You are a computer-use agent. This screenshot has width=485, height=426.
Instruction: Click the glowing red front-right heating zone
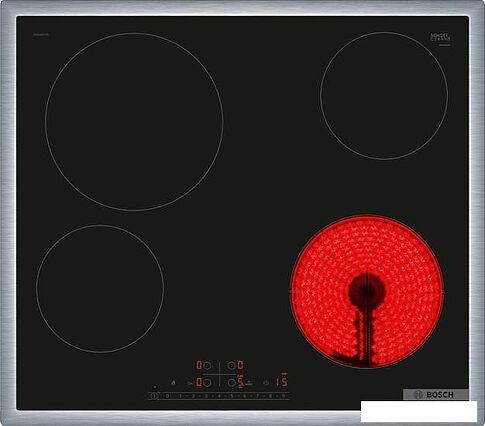click(367, 292)
